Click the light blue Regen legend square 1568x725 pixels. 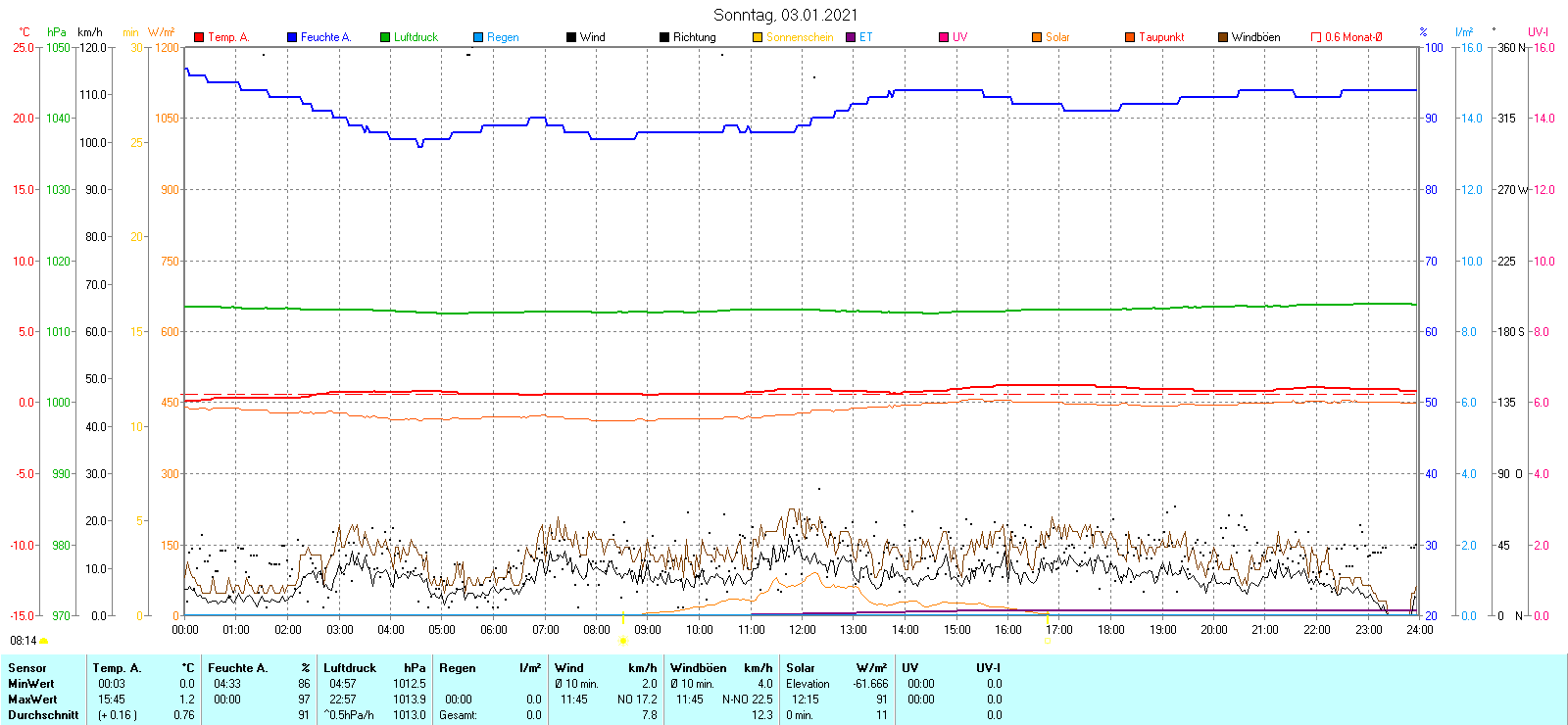pyautogui.click(x=478, y=37)
